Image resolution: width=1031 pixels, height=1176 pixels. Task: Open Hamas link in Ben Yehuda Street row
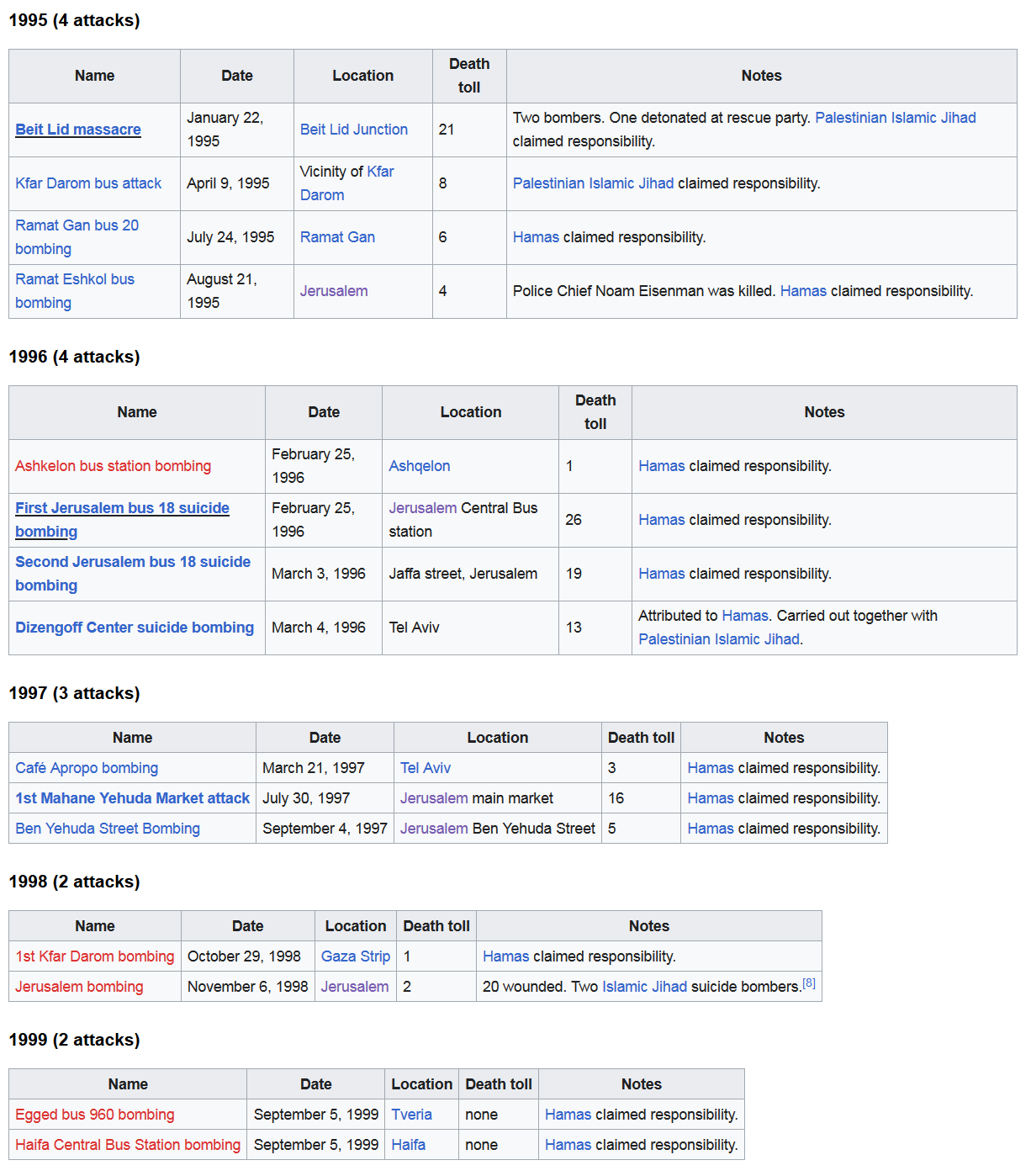click(x=711, y=829)
